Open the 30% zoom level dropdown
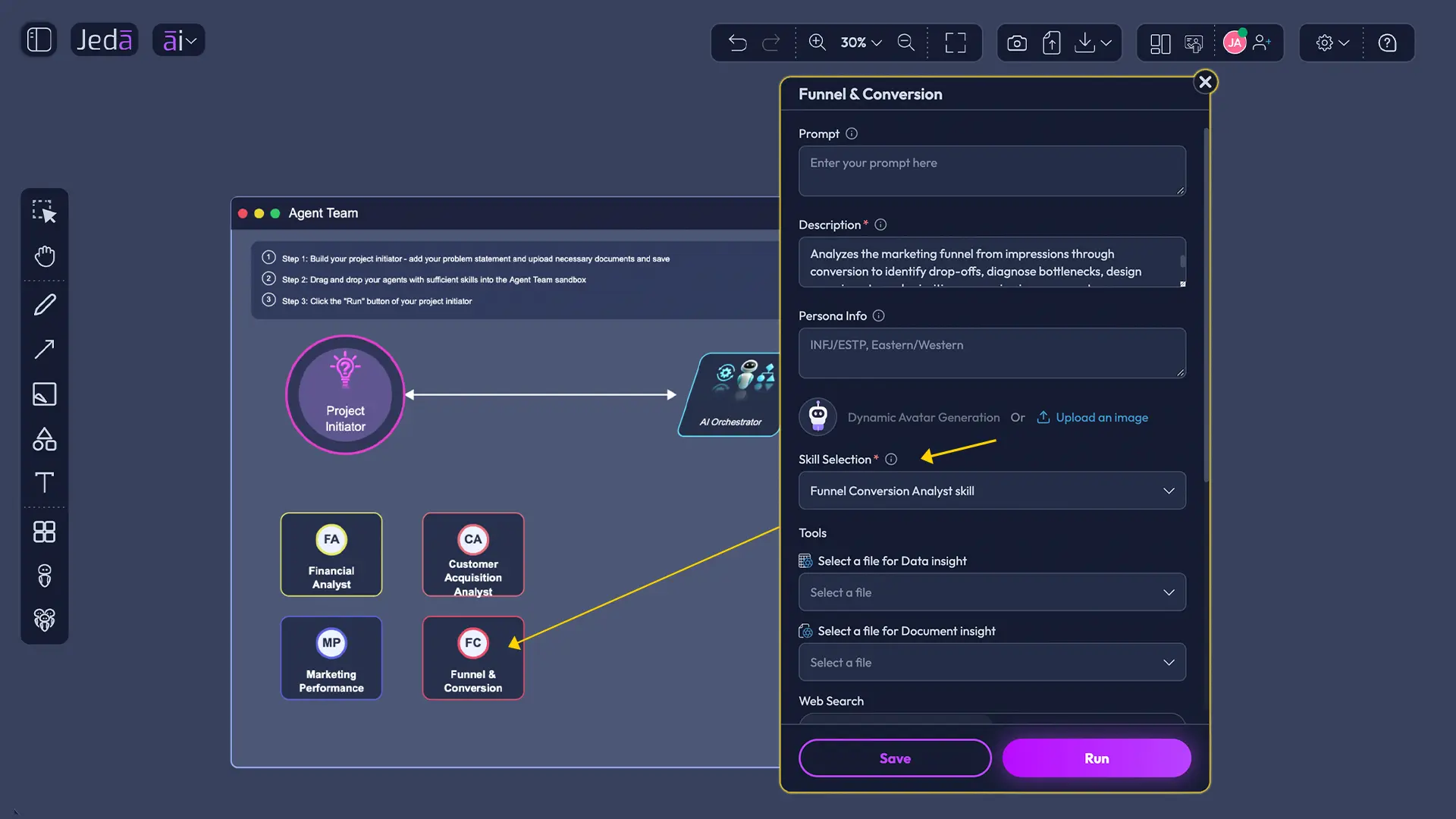Image resolution: width=1456 pixels, height=819 pixels. 861,42
